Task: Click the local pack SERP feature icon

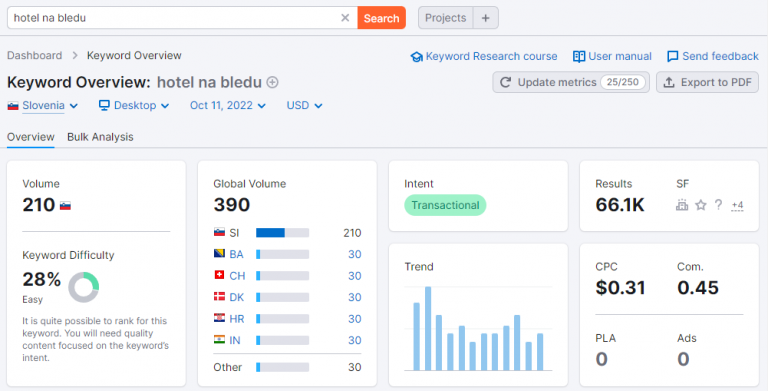Action: click(682, 205)
